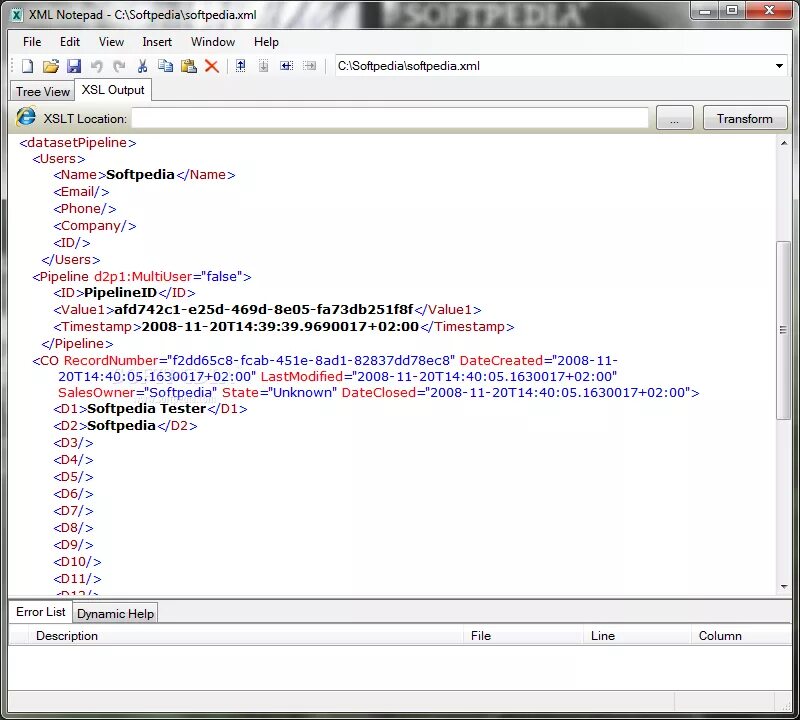Open the Window menu
Image resolution: width=800 pixels, height=720 pixels.
point(213,42)
